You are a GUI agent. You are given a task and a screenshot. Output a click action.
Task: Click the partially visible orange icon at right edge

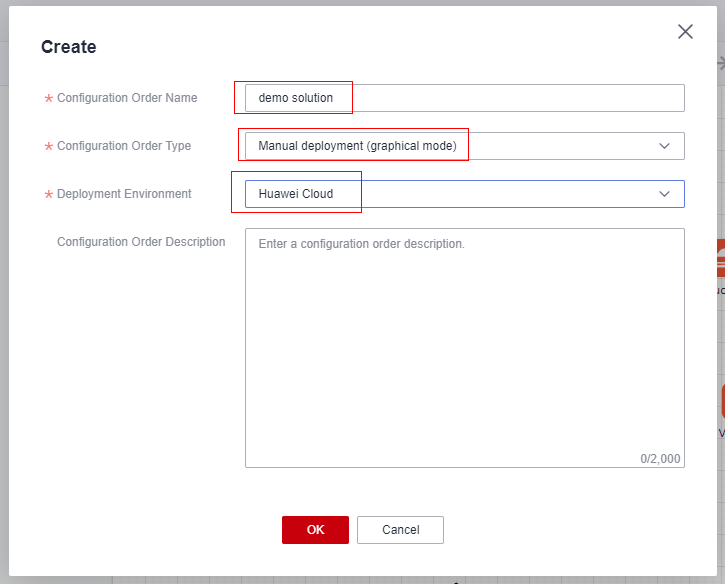pos(721,258)
